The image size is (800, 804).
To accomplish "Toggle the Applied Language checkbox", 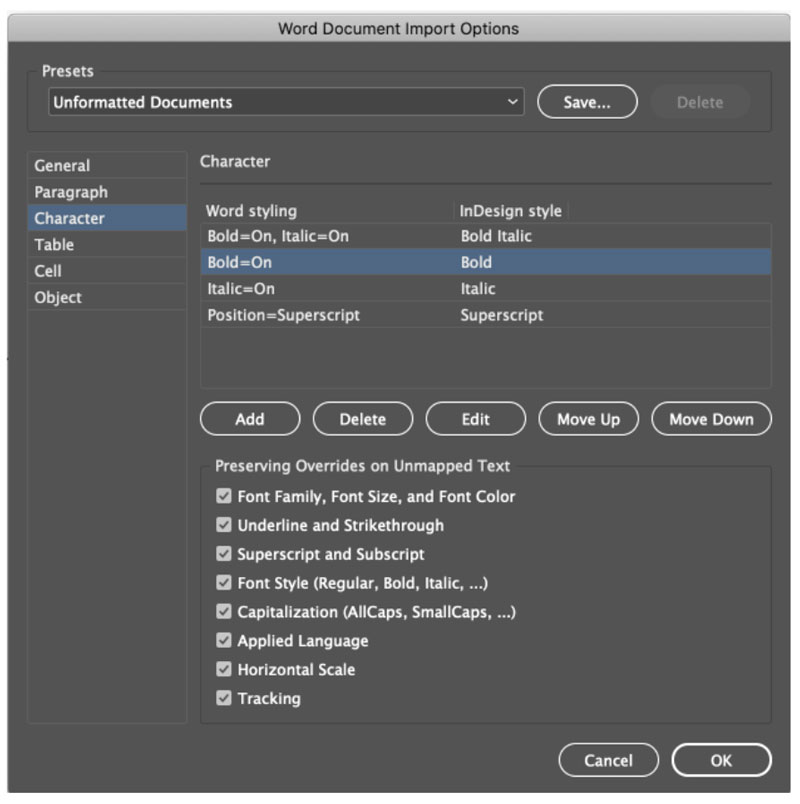I will [x=224, y=640].
